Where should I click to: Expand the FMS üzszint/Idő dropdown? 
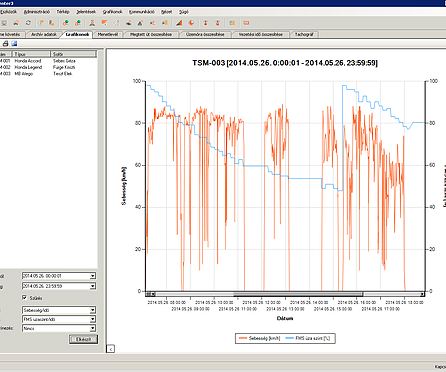tap(93, 319)
